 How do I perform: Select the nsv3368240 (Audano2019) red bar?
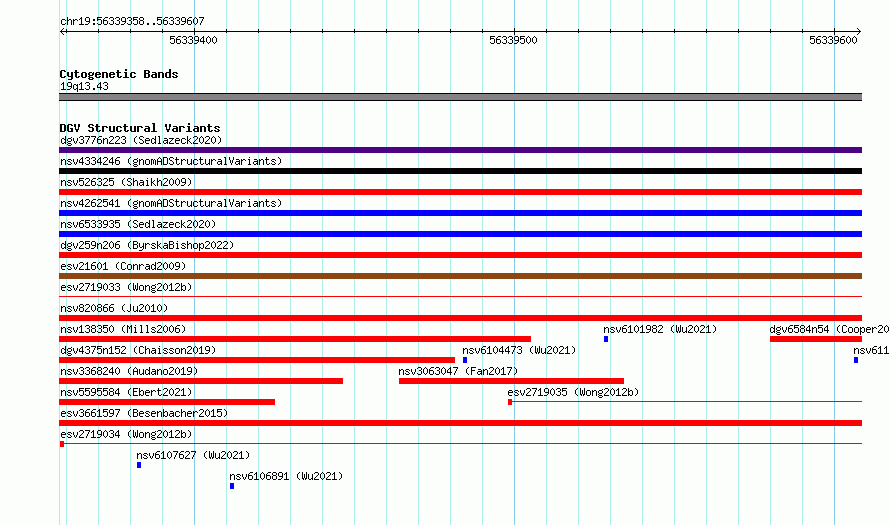tap(201, 381)
